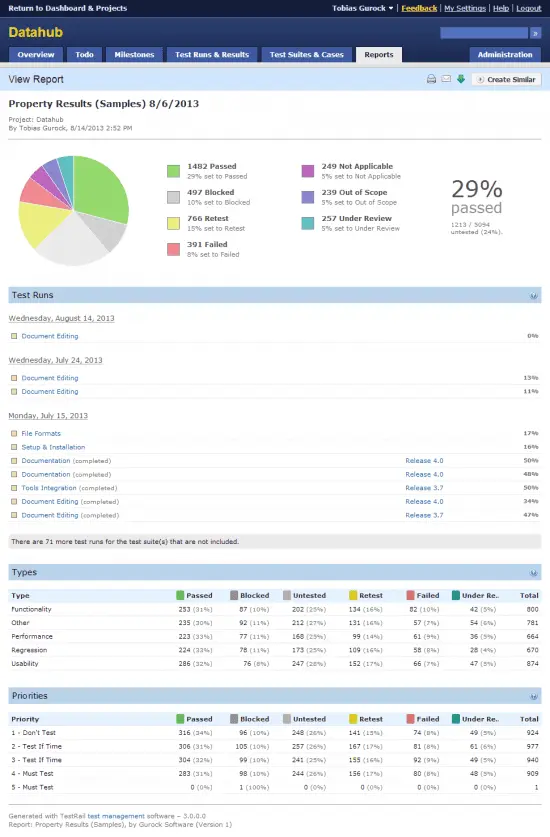Click the Setup & Installation run icon
Screen dimensions: 550x837
(x=14, y=447)
